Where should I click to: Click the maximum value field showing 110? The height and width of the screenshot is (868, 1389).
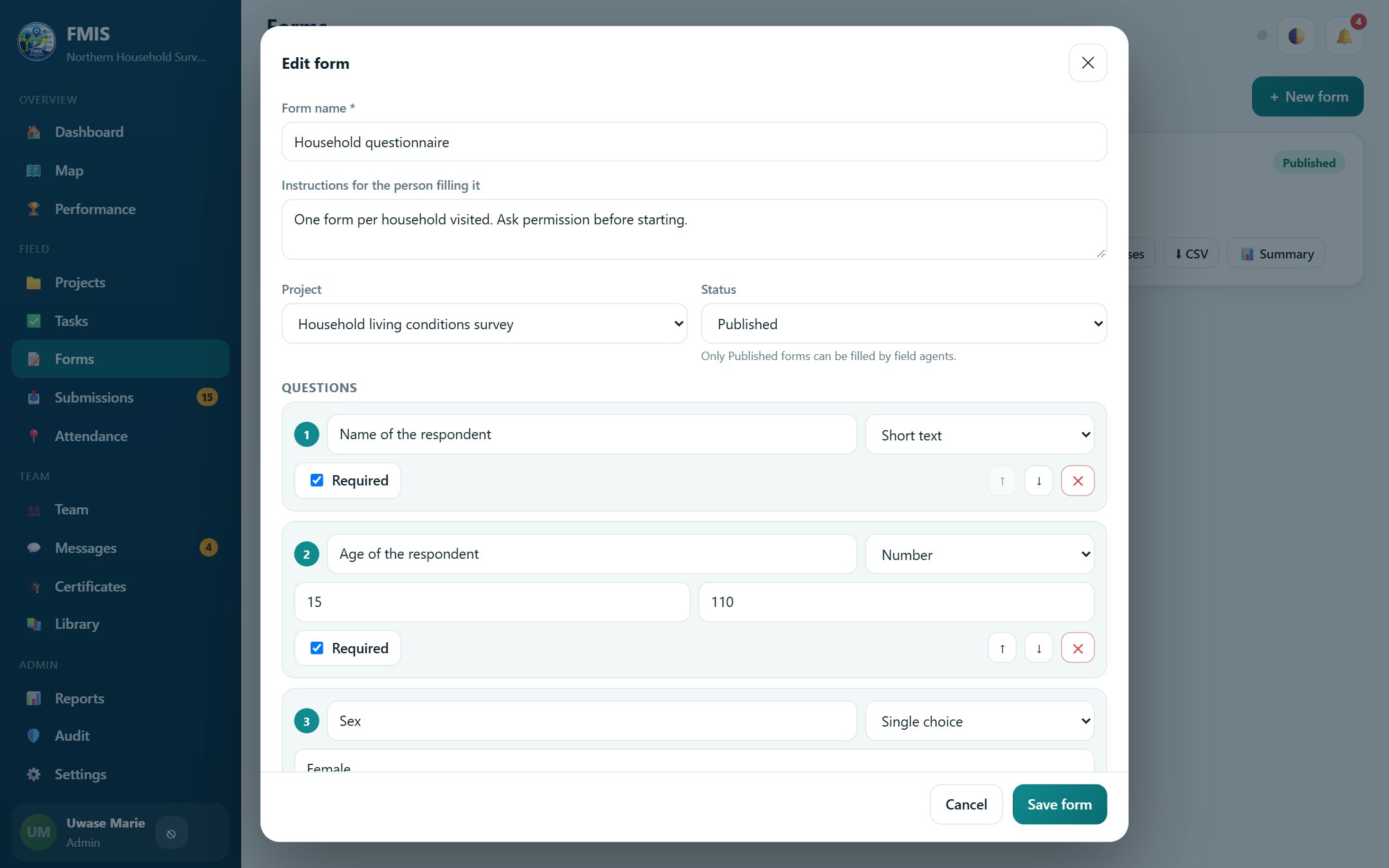[896, 602]
